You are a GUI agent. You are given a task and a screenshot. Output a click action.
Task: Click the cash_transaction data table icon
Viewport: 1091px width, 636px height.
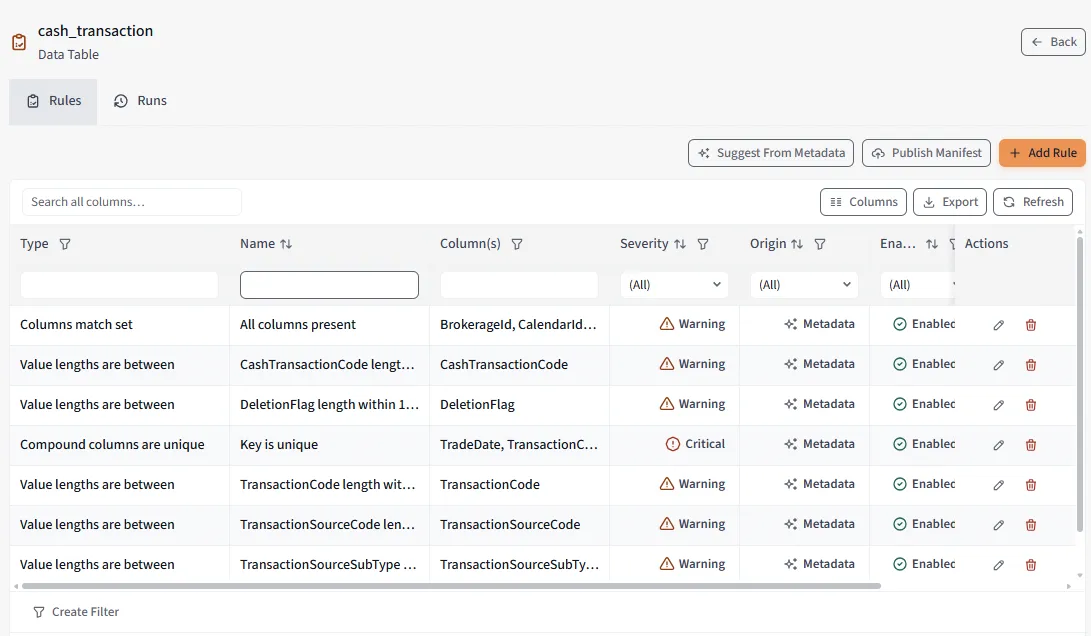19,42
